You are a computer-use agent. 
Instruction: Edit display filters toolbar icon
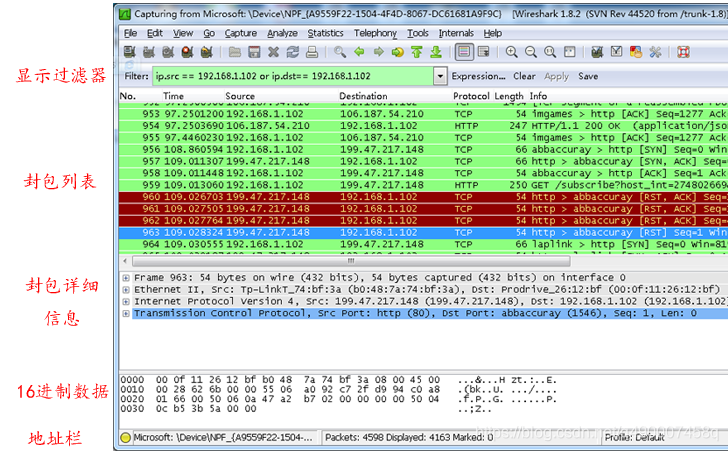617,52
